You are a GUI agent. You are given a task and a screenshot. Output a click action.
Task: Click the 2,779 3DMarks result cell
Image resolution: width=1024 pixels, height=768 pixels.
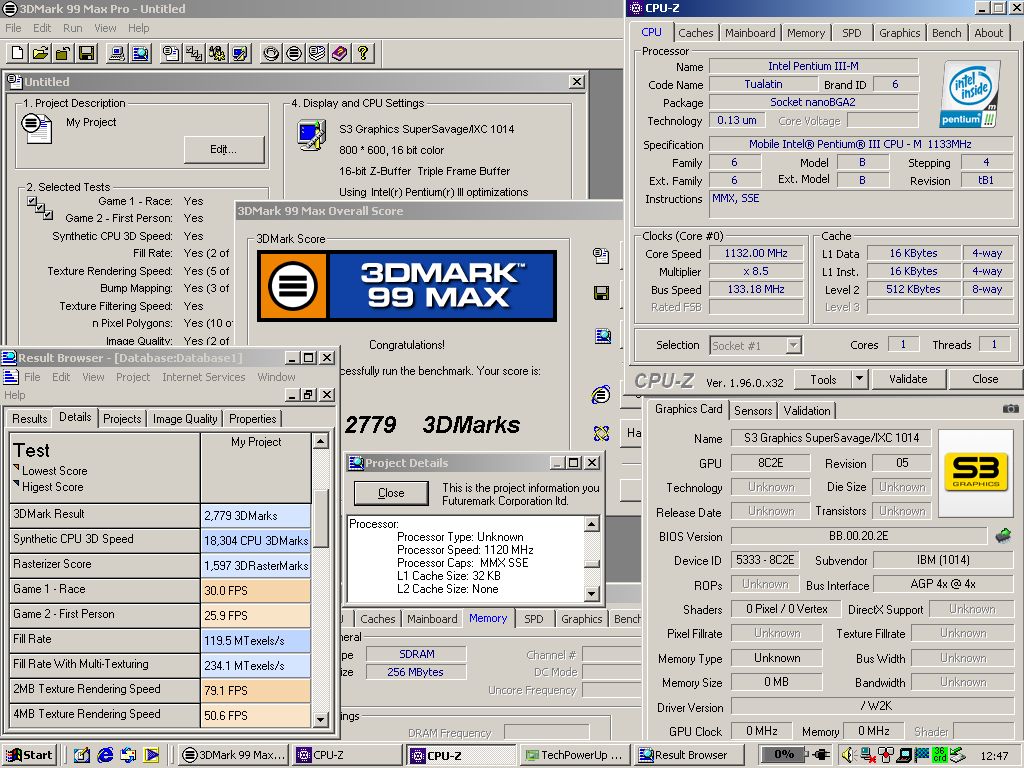(255, 515)
